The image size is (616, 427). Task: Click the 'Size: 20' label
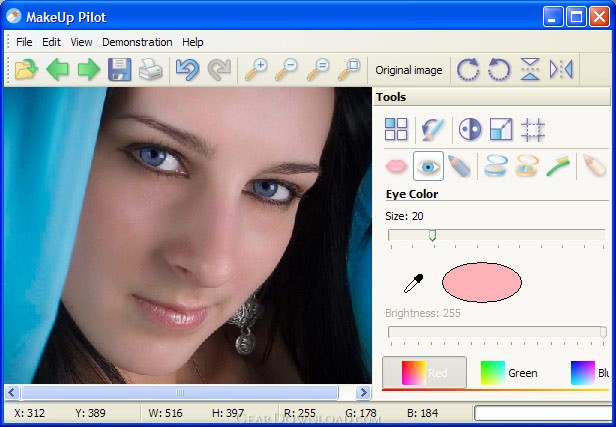[x=404, y=216]
